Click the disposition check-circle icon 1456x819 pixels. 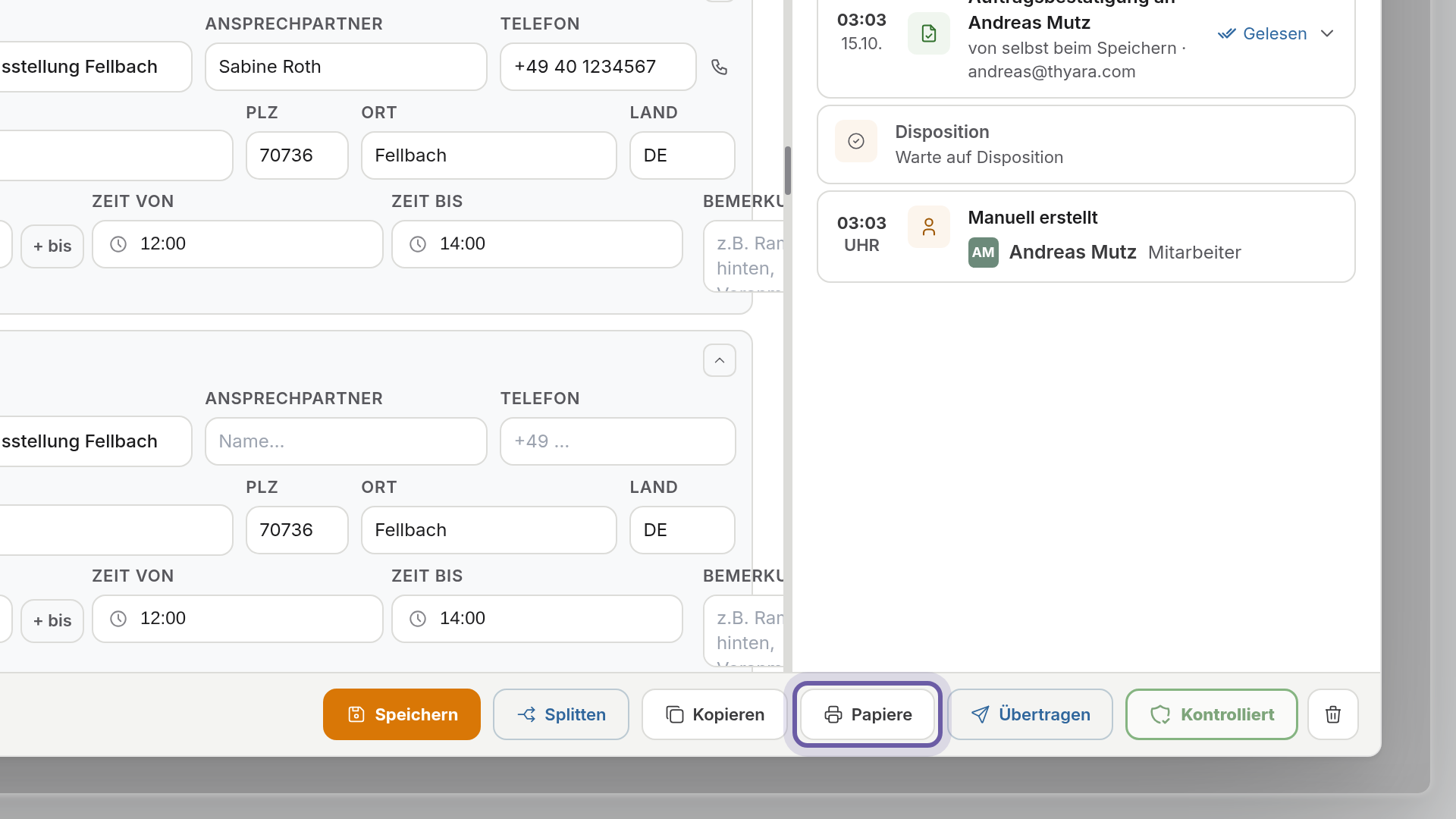(856, 141)
